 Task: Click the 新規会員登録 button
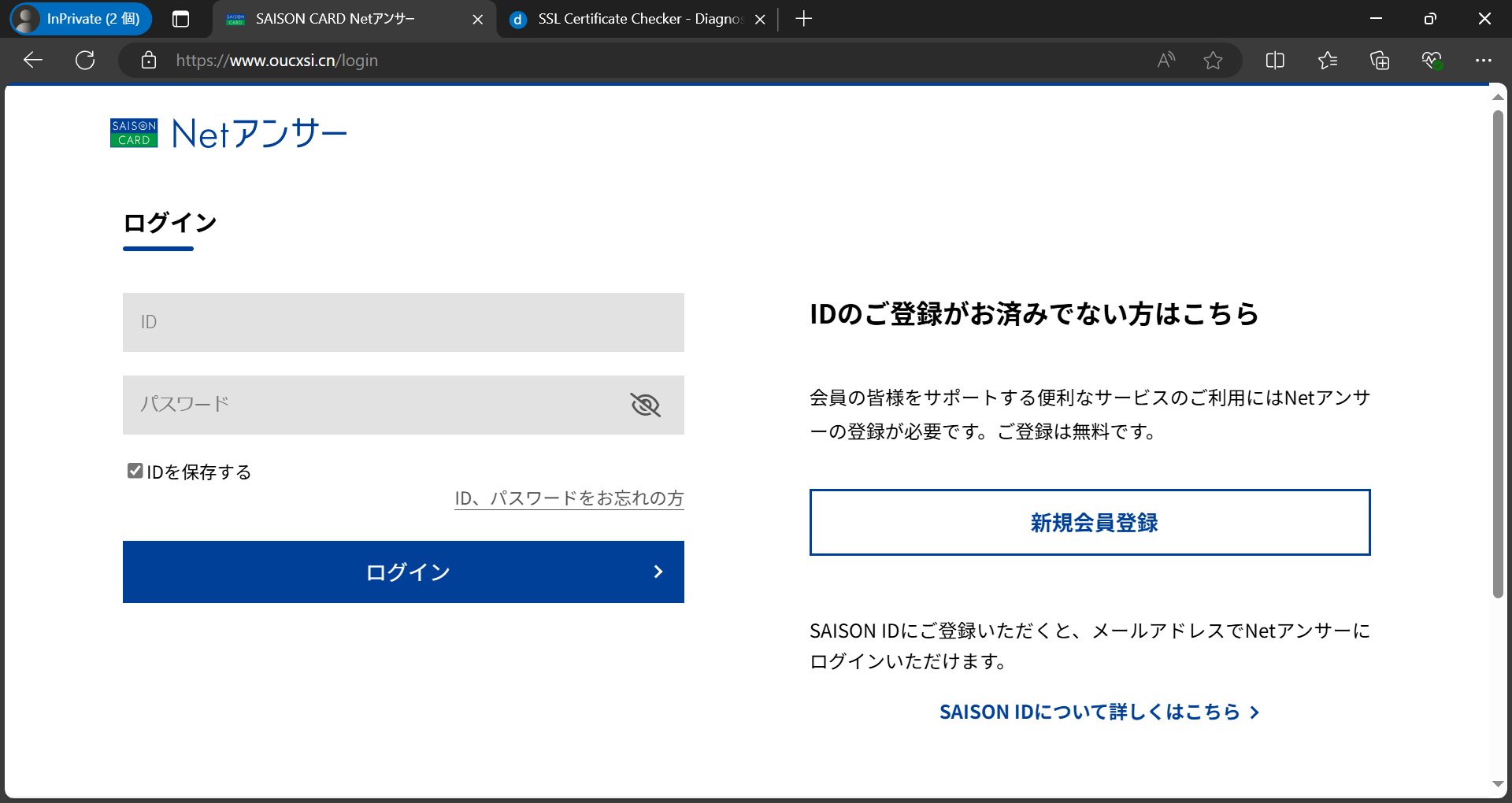(1090, 523)
